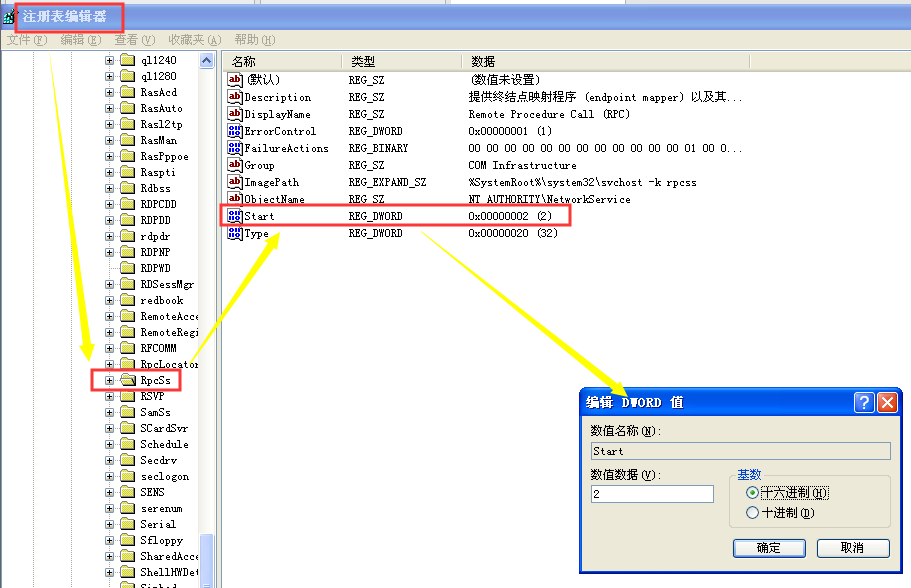Select the 十六进制 hexadecimal radio button
This screenshot has width=911, height=588.
tap(752, 493)
